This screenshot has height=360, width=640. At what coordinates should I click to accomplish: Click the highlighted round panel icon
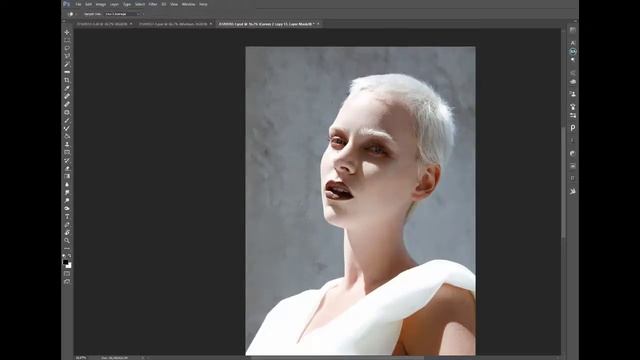(x=573, y=51)
